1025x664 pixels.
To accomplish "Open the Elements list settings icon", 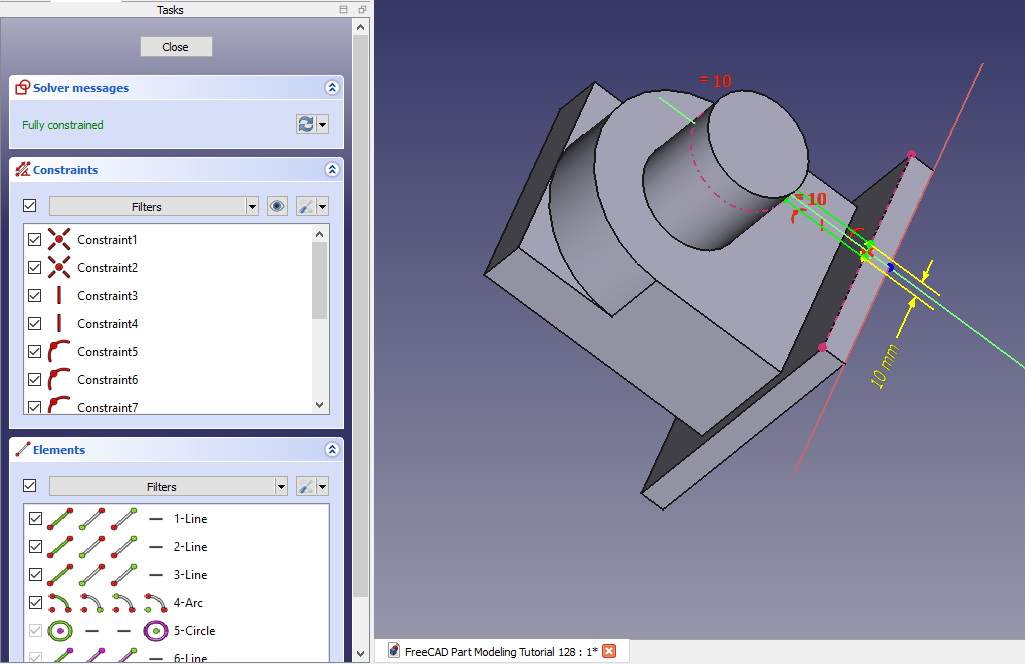I will click(x=307, y=487).
